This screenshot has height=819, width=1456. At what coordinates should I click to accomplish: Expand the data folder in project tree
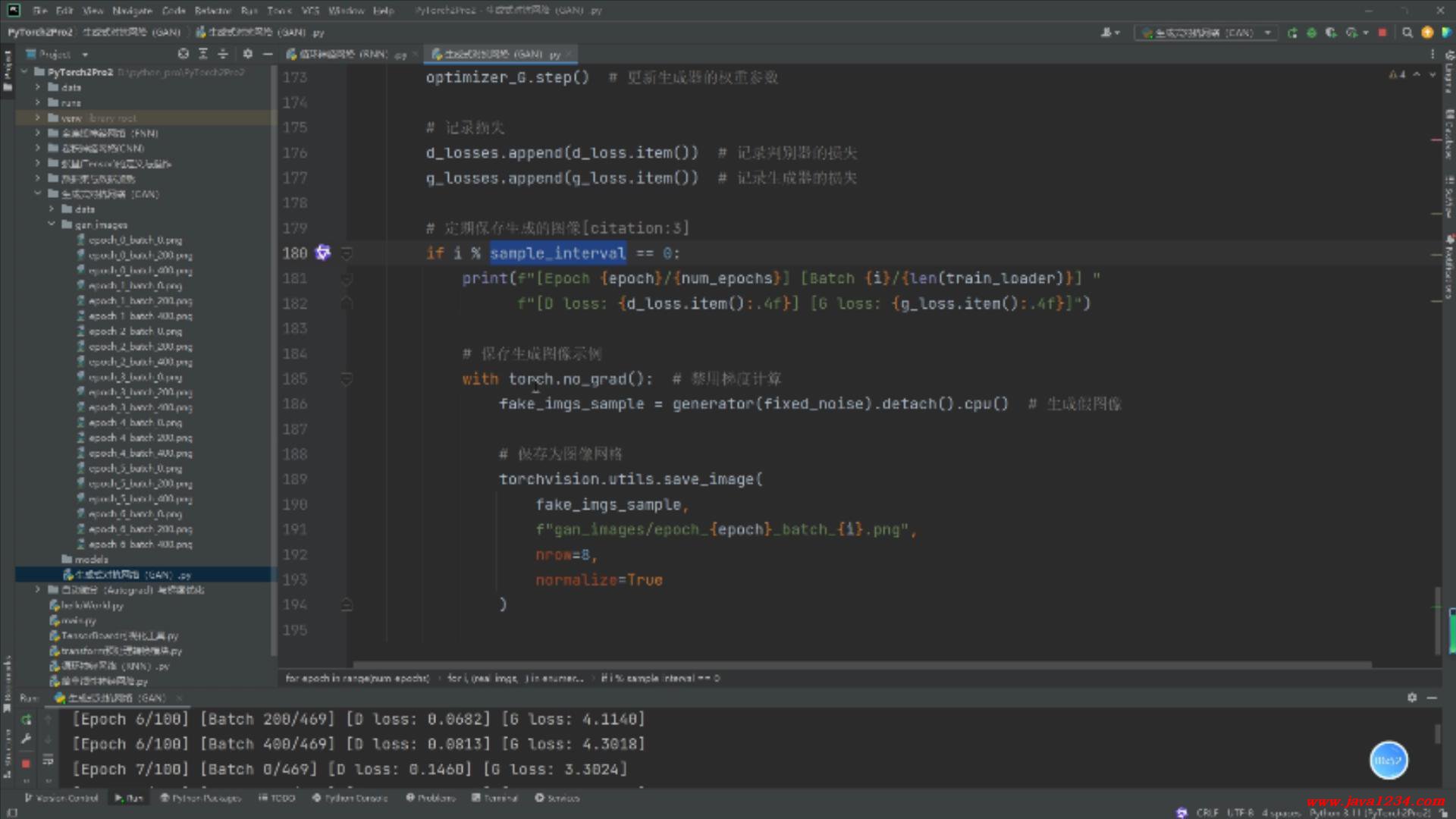click(x=37, y=87)
